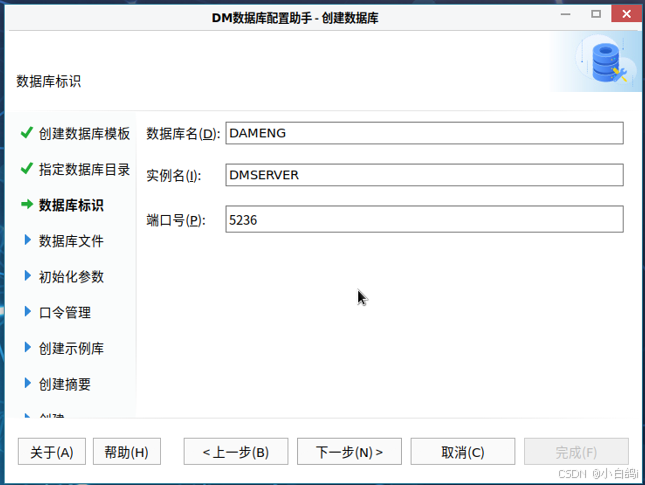Select the 创建数据库模板 step
645x485 pixels.
tap(84, 133)
